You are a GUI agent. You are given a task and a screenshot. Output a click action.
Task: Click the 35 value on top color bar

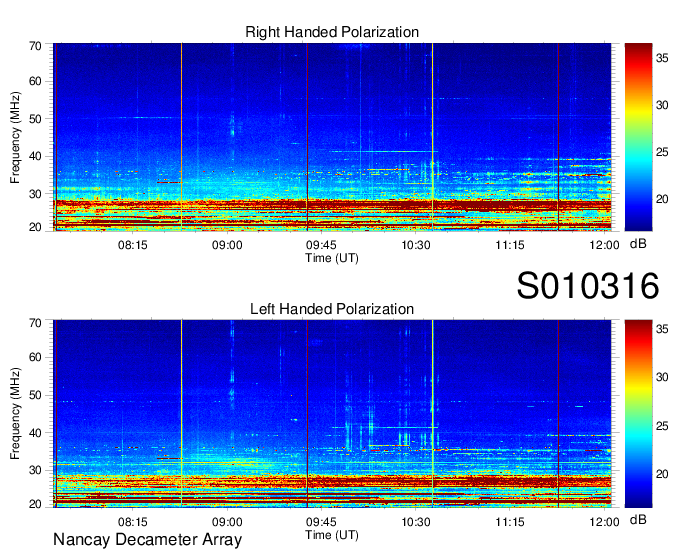pyautogui.click(x=662, y=58)
